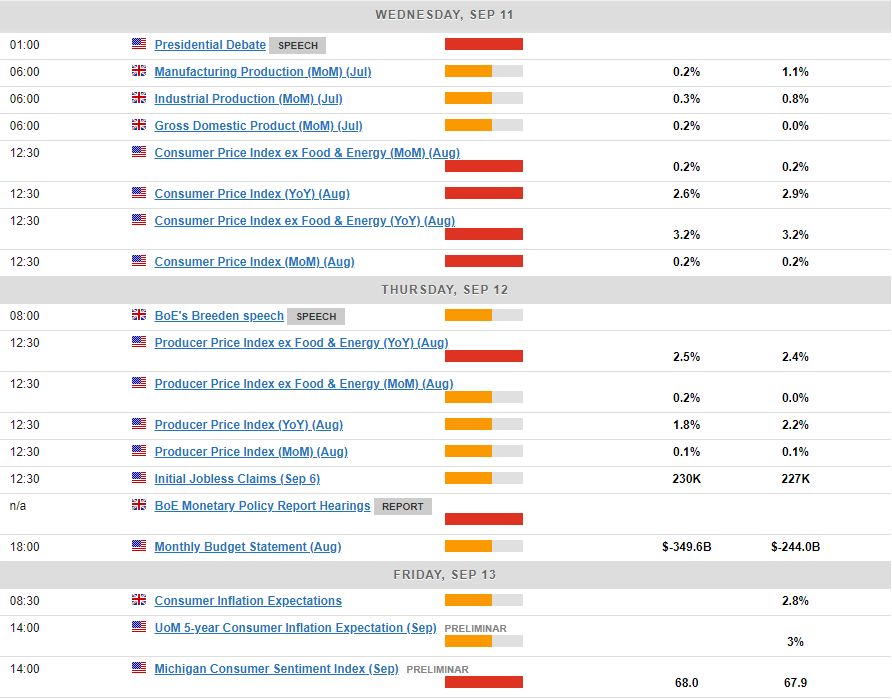892x699 pixels.
Task: Open Industrial Production (MoM) (Jul) link
Action: click(x=248, y=99)
